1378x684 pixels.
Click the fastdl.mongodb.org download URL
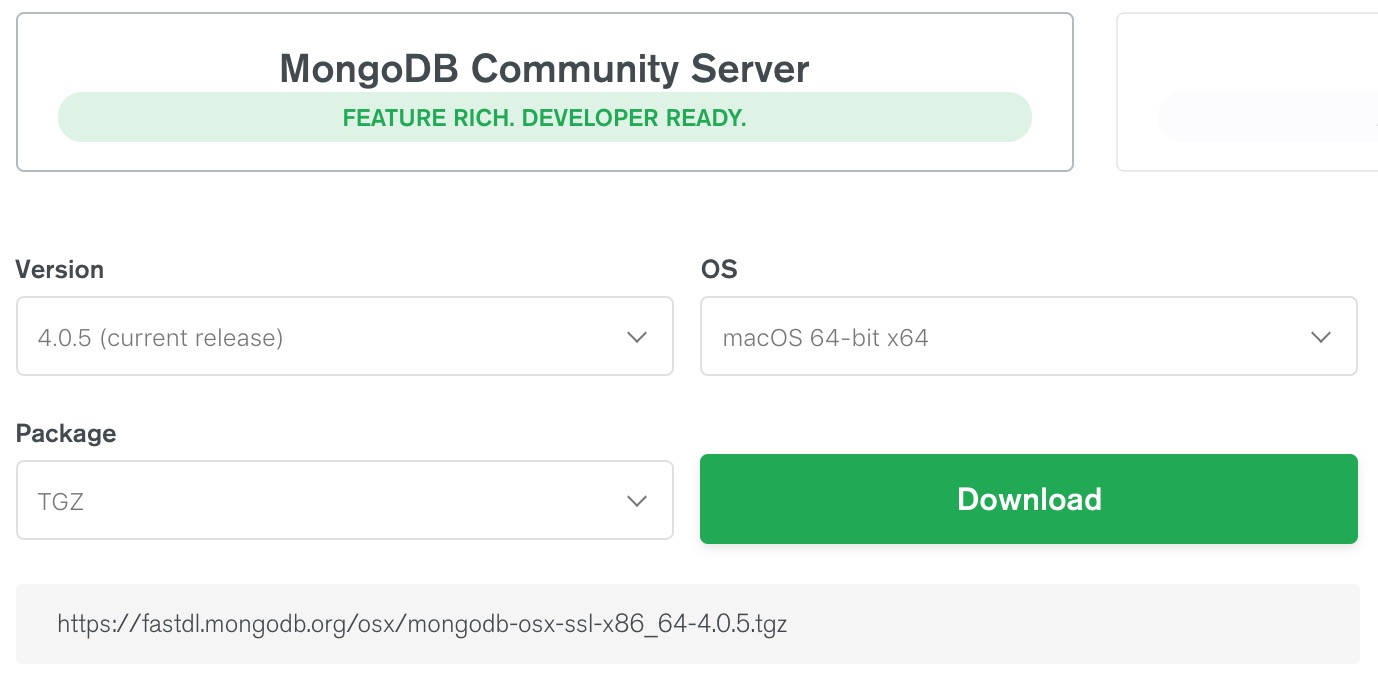click(x=422, y=625)
